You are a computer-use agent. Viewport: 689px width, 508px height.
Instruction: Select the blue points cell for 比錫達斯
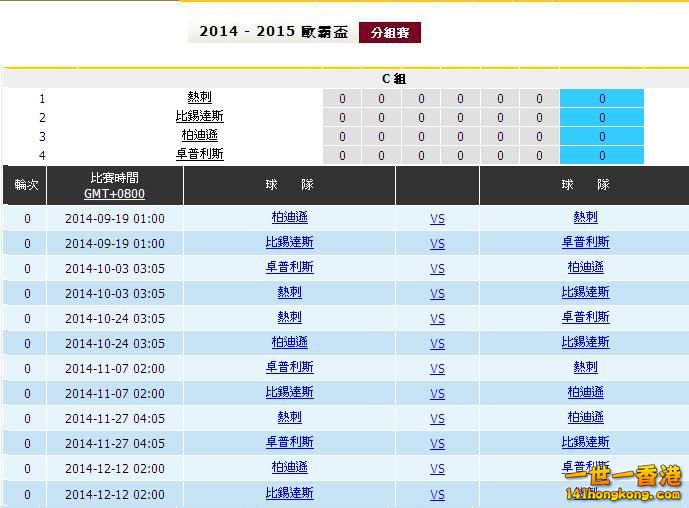click(x=602, y=117)
